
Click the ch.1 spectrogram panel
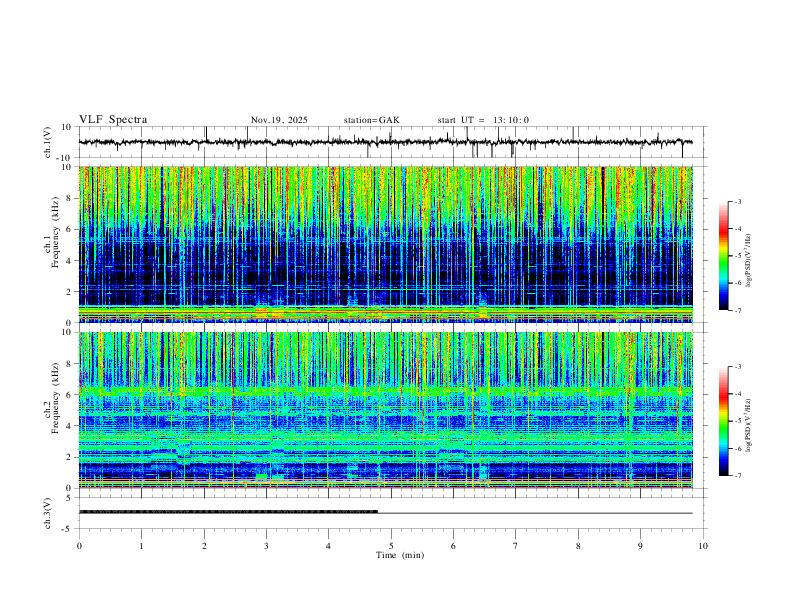pyautogui.click(x=385, y=244)
